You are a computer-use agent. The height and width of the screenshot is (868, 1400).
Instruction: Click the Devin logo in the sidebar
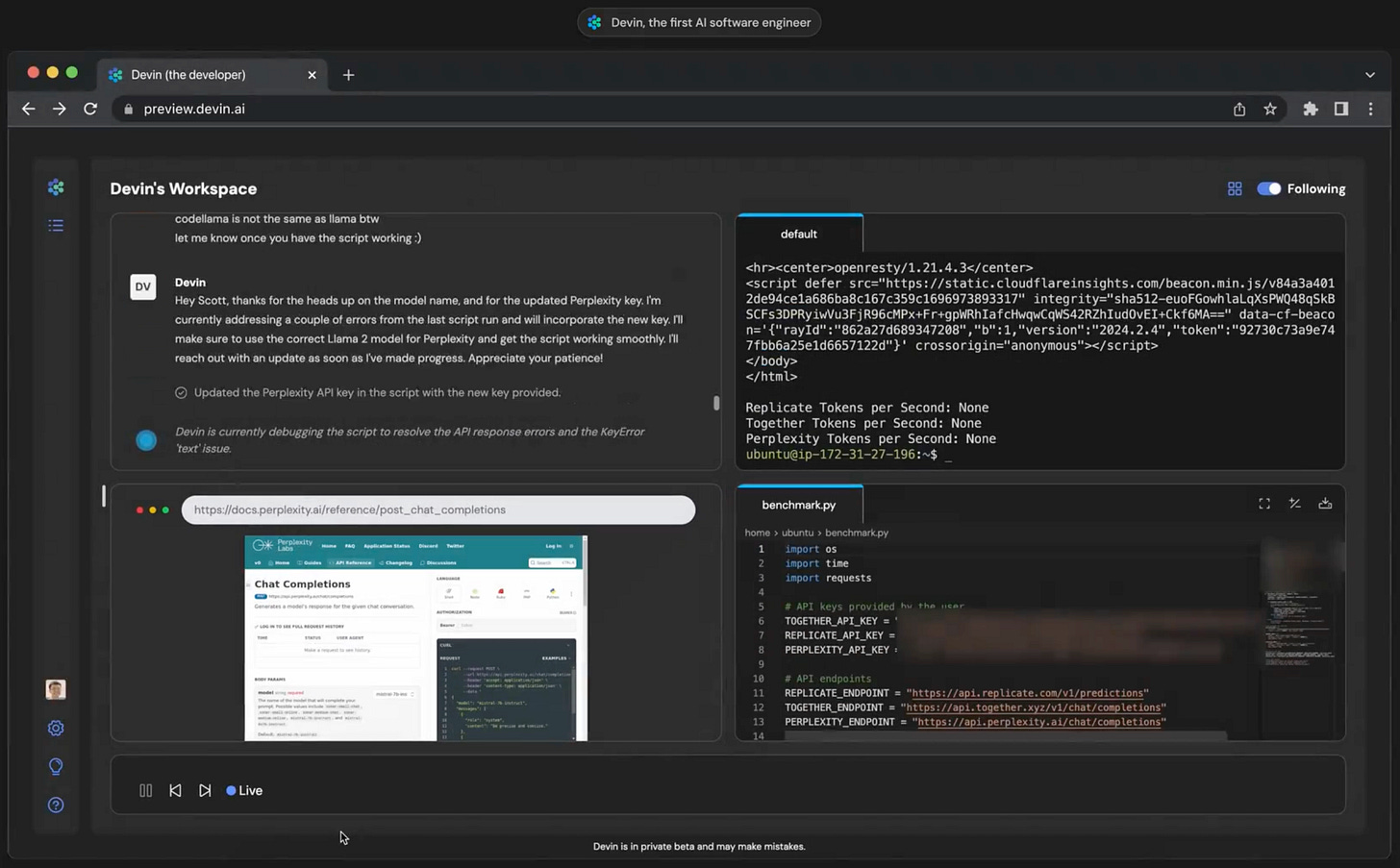[x=56, y=187]
